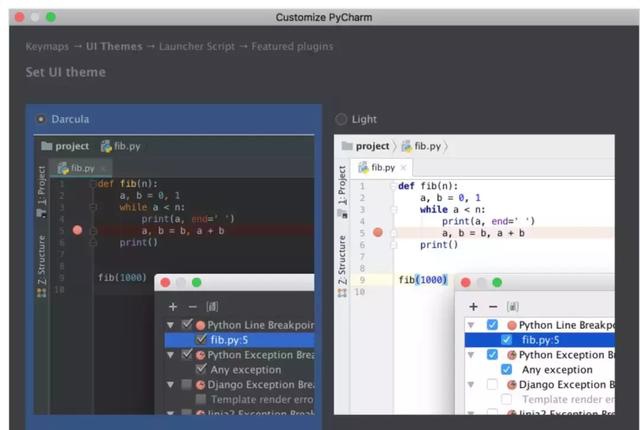Click Python Exception Breakpoint icon in Light dialog
640x430 pixels.
(512, 355)
